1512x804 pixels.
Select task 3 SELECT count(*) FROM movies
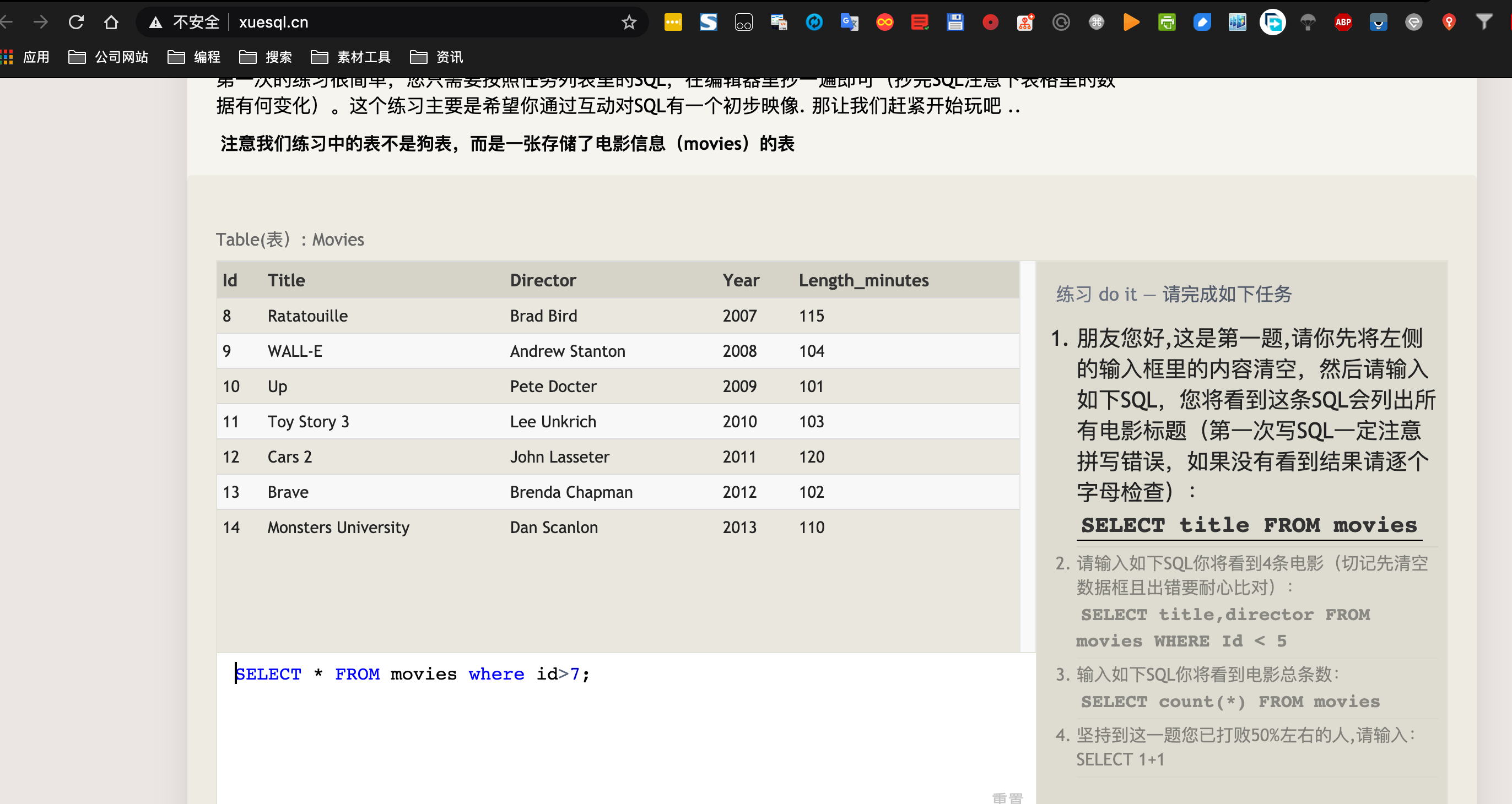pos(1230,701)
